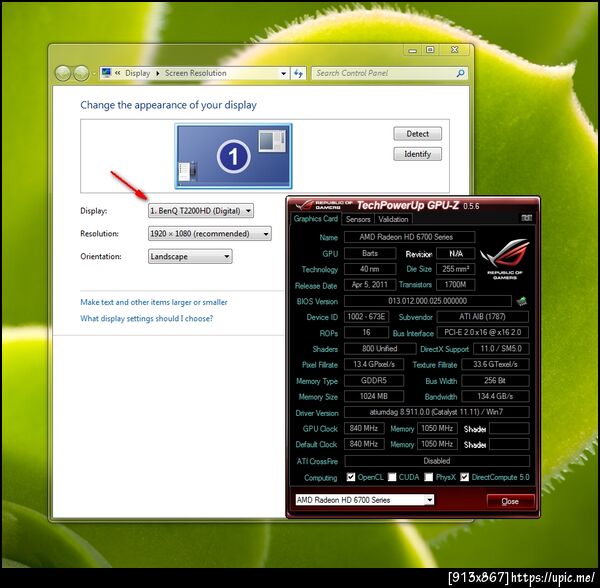600x588 pixels.
Task: Open the Orientation dropdown set to Landscape
Action: (190, 256)
